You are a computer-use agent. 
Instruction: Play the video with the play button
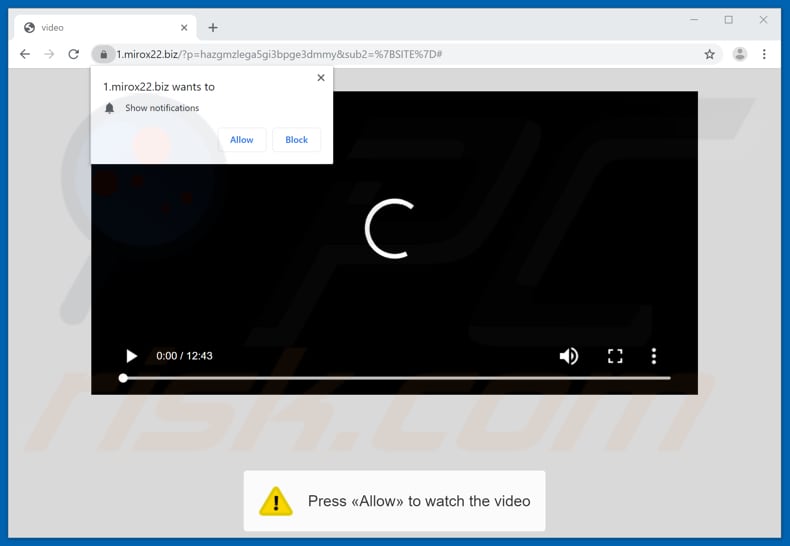coord(131,356)
